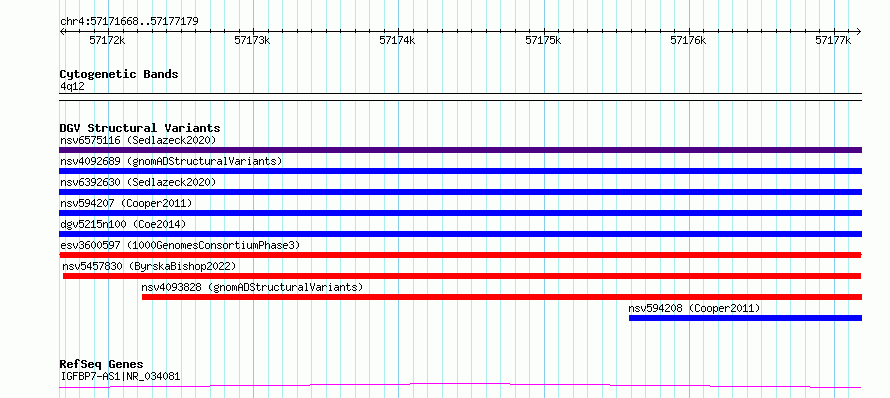Select the 4q12 cytogenetic band bar
The height and width of the screenshot is (398, 890).
tap(460, 97)
